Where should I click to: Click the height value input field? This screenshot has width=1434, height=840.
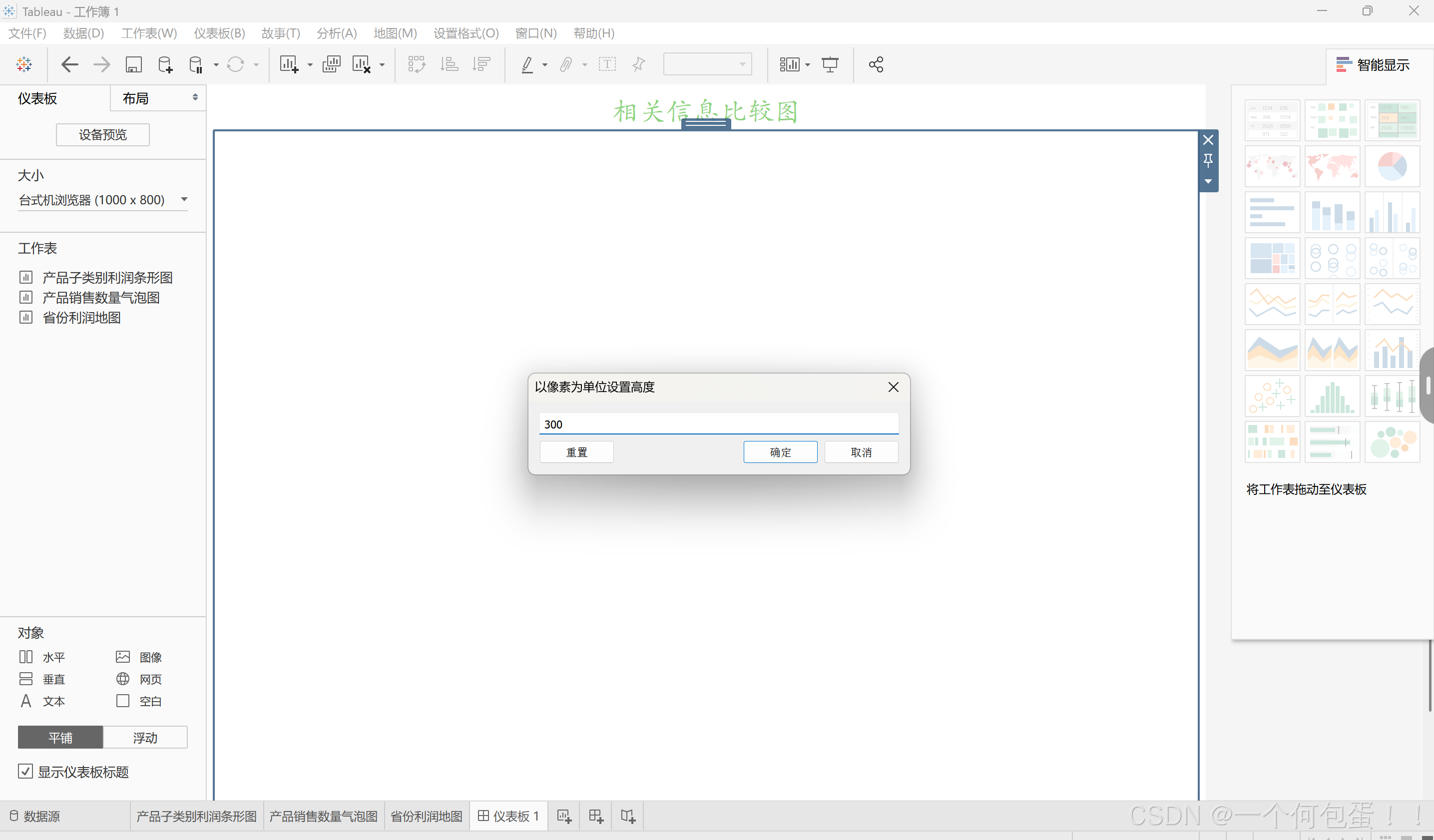pyautogui.click(x=718, y=424)
